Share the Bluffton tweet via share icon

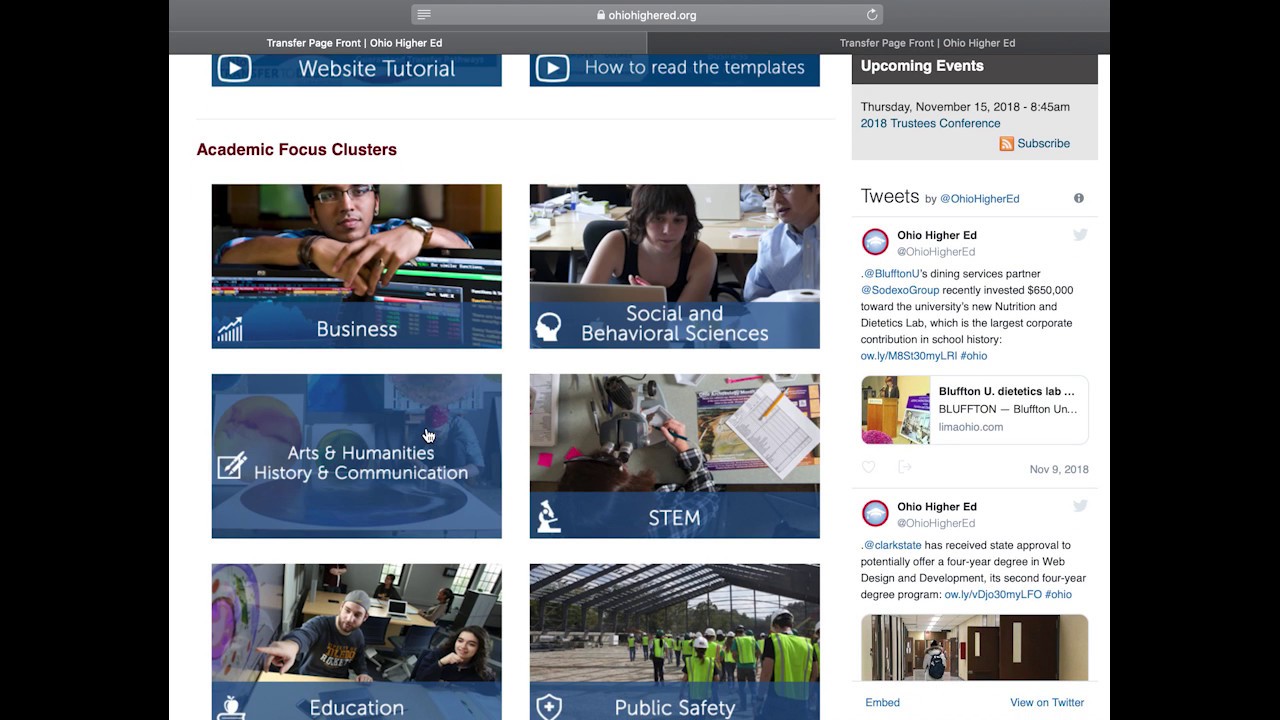pyautogui.click(x=905, y=467)
